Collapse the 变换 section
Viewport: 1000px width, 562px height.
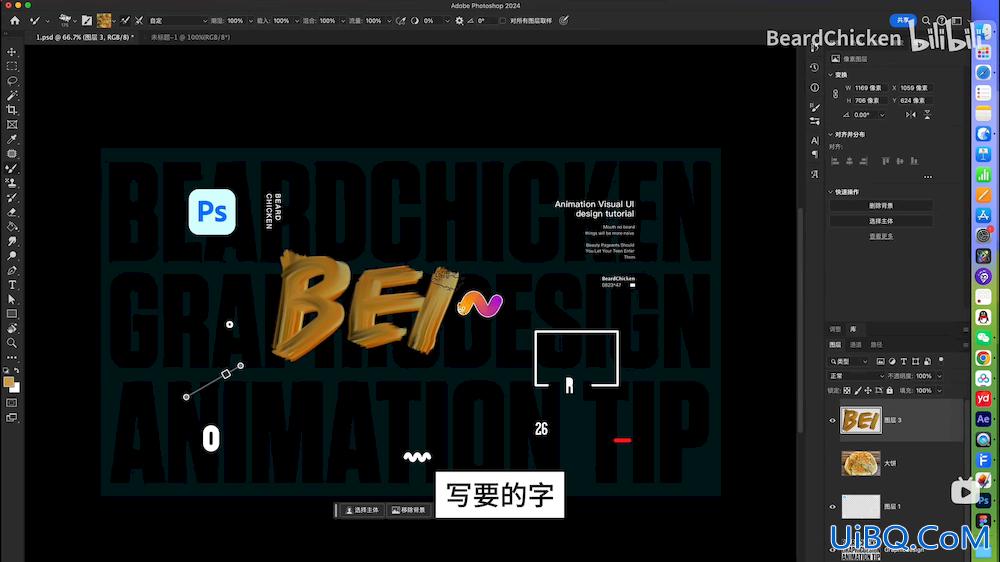coord(831,75)
